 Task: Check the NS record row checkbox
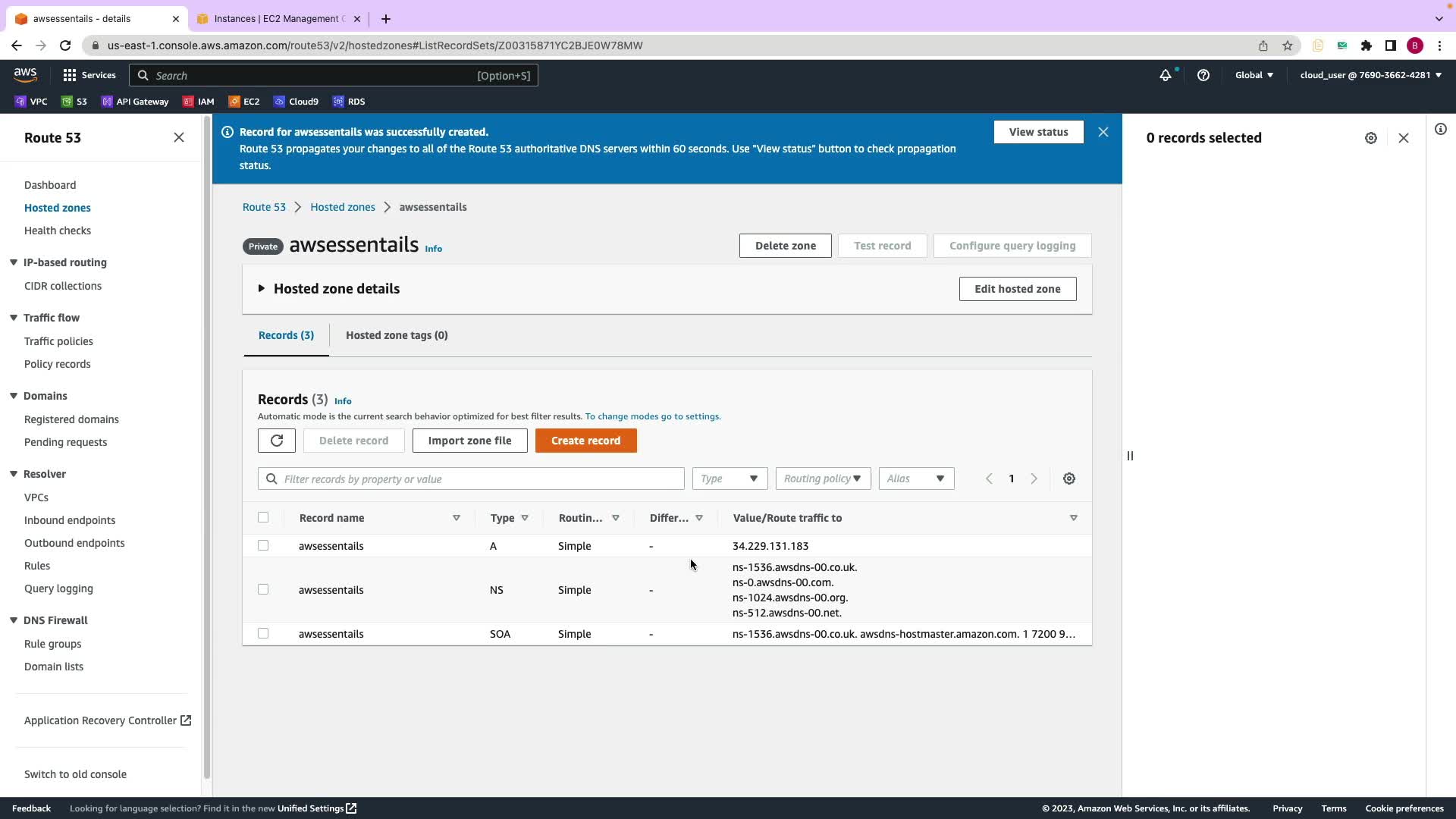[x=263, y=589]
